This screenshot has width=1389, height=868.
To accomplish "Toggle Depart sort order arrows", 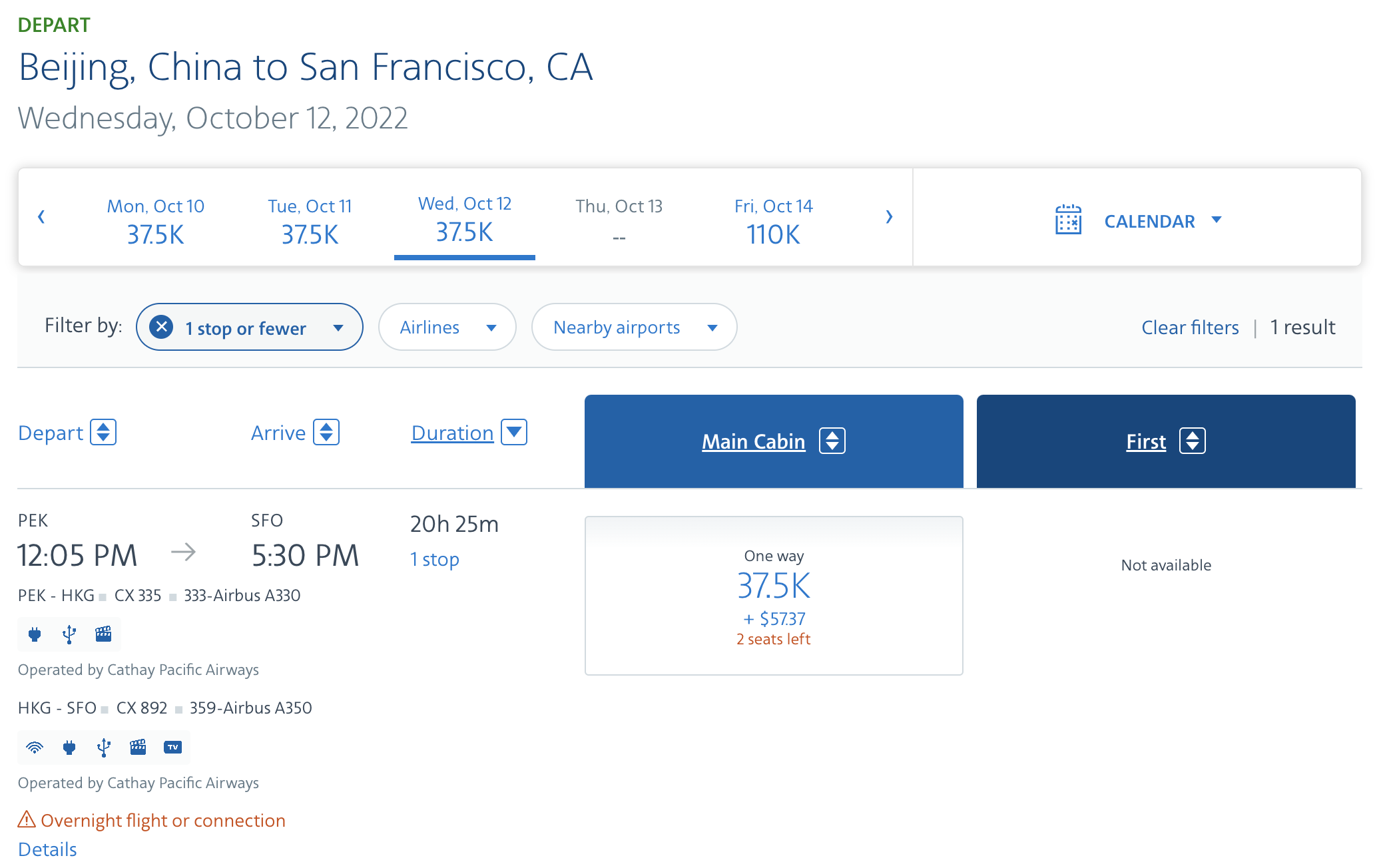I will 103,433.
